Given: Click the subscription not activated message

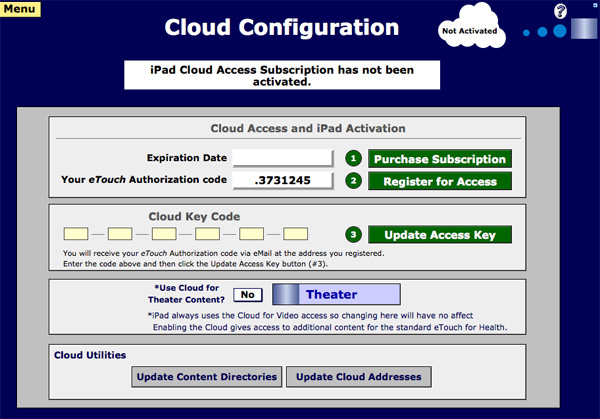Looking at the screenshot, I should [x=282, y=75].
